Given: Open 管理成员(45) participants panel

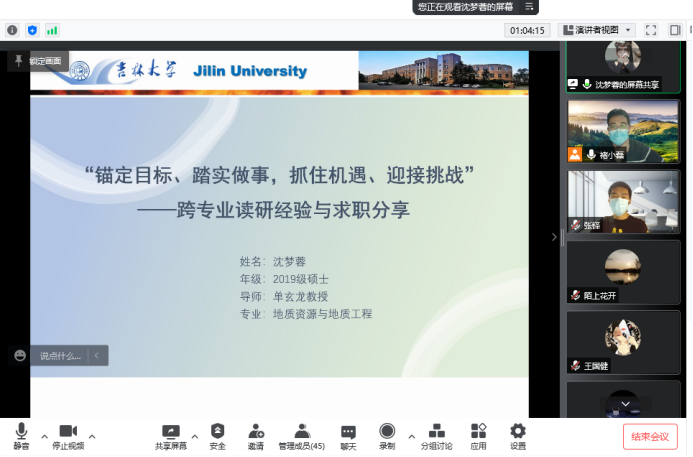Looking at the screenshot, I should 301,435.
